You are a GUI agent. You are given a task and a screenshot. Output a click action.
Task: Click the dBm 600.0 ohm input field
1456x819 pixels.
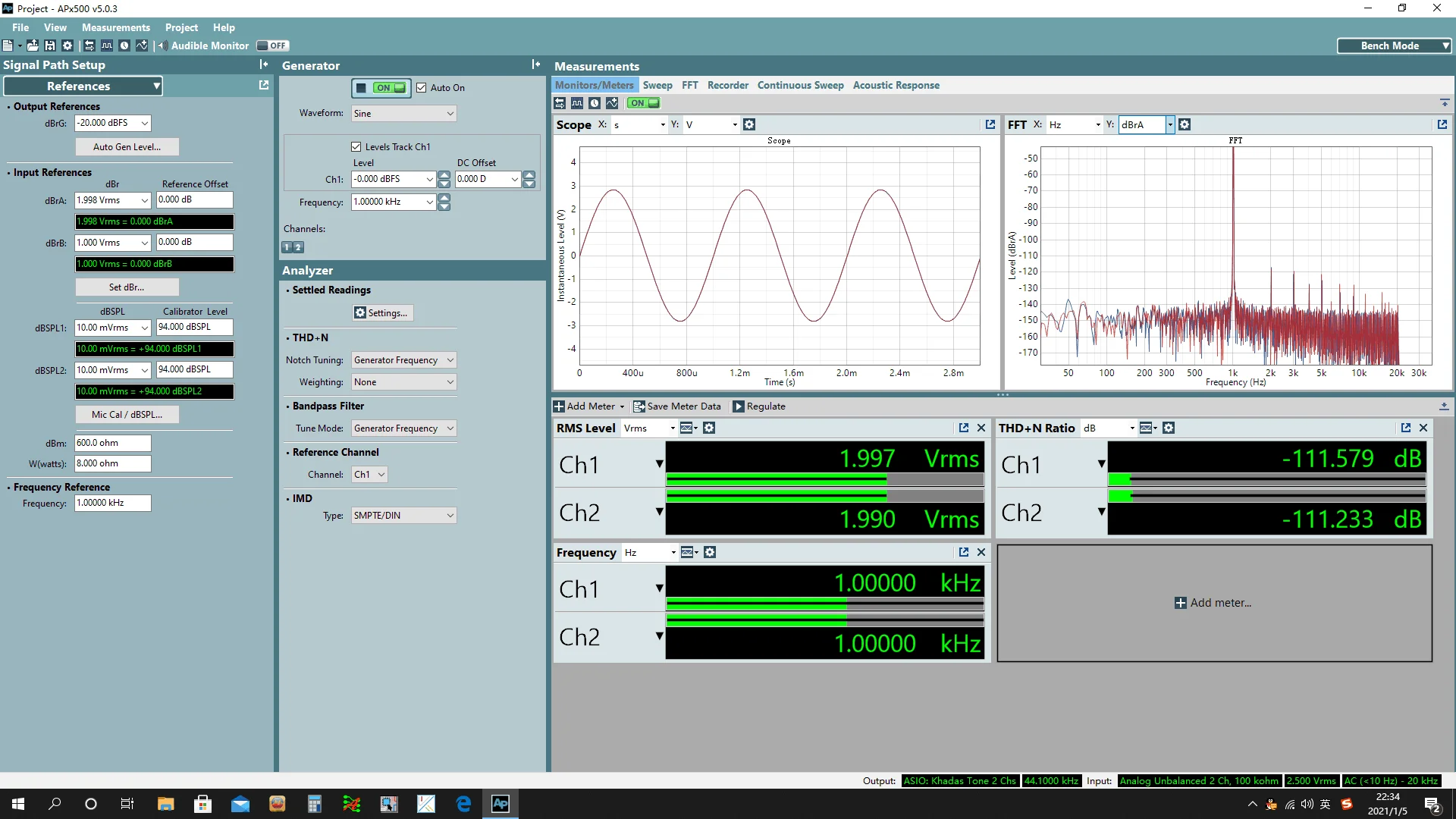[112, 443]
